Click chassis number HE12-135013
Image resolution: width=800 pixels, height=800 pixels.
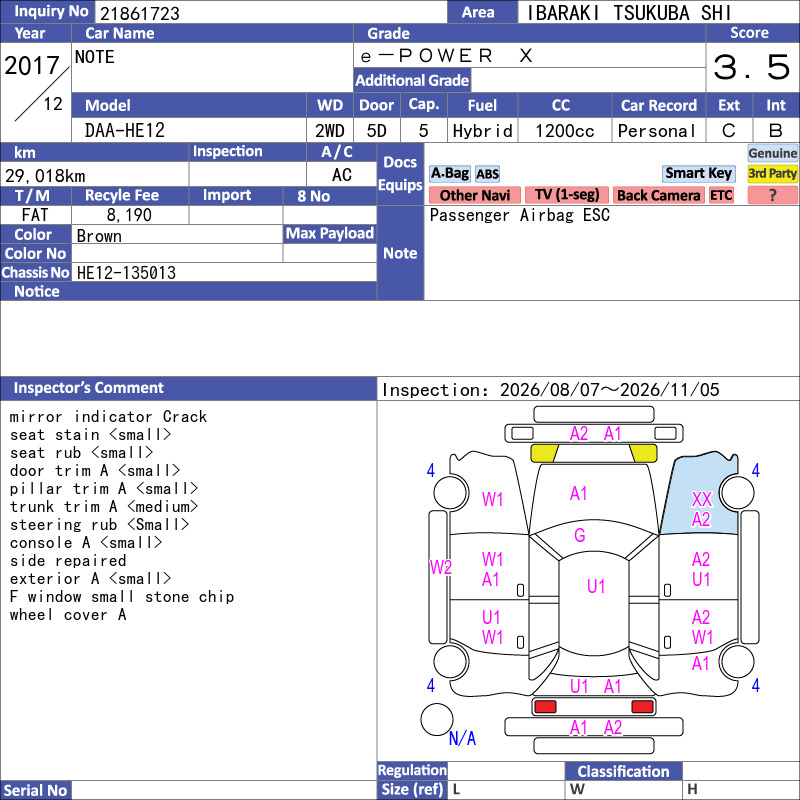click(126, 273)
